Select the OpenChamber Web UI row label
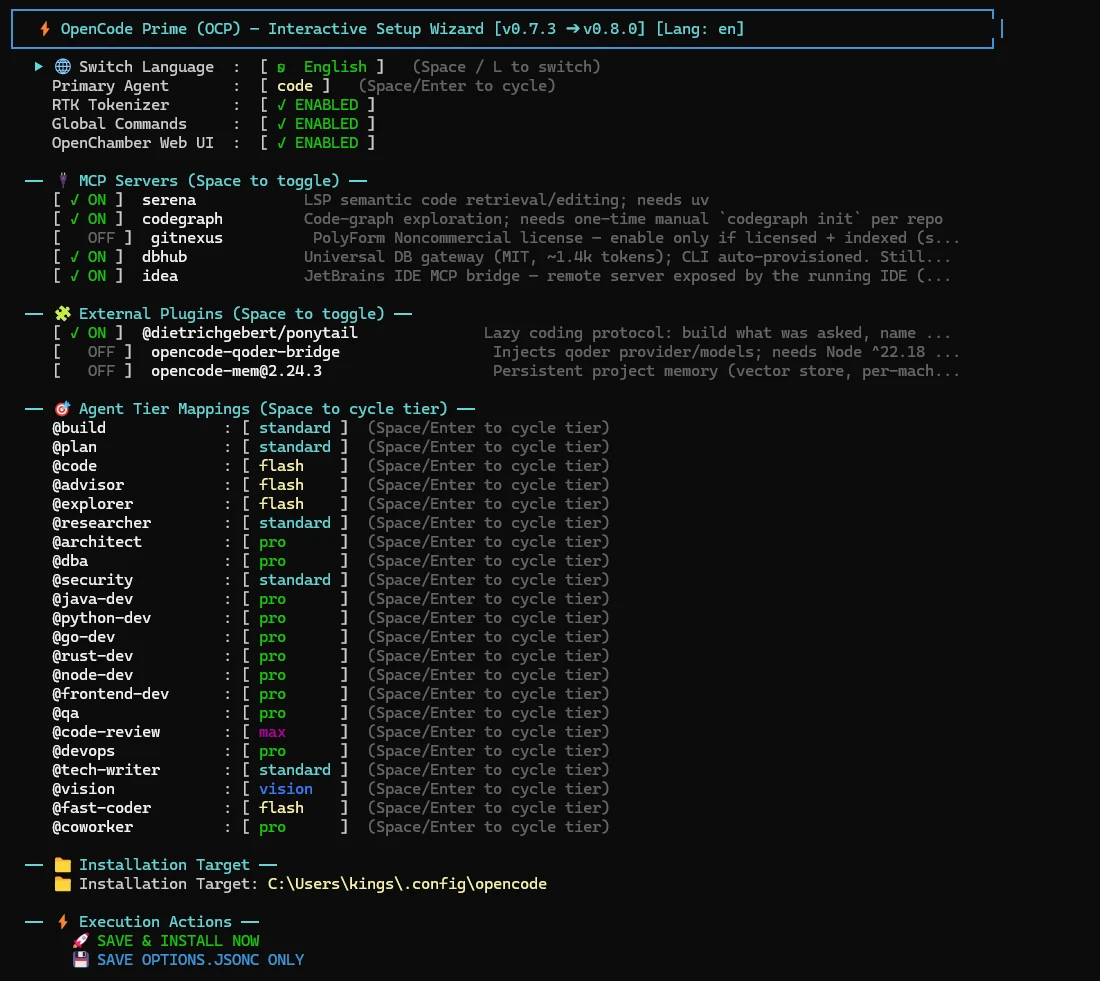This screenshot has width=1100, height=981. [x=133, y=142]
